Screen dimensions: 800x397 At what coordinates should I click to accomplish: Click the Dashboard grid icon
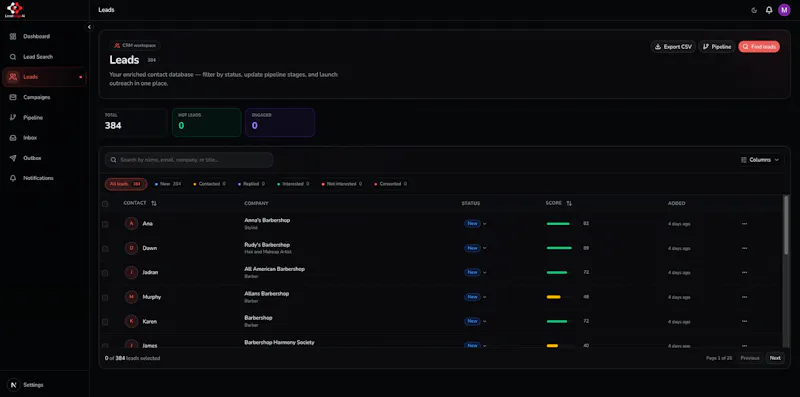13,36
